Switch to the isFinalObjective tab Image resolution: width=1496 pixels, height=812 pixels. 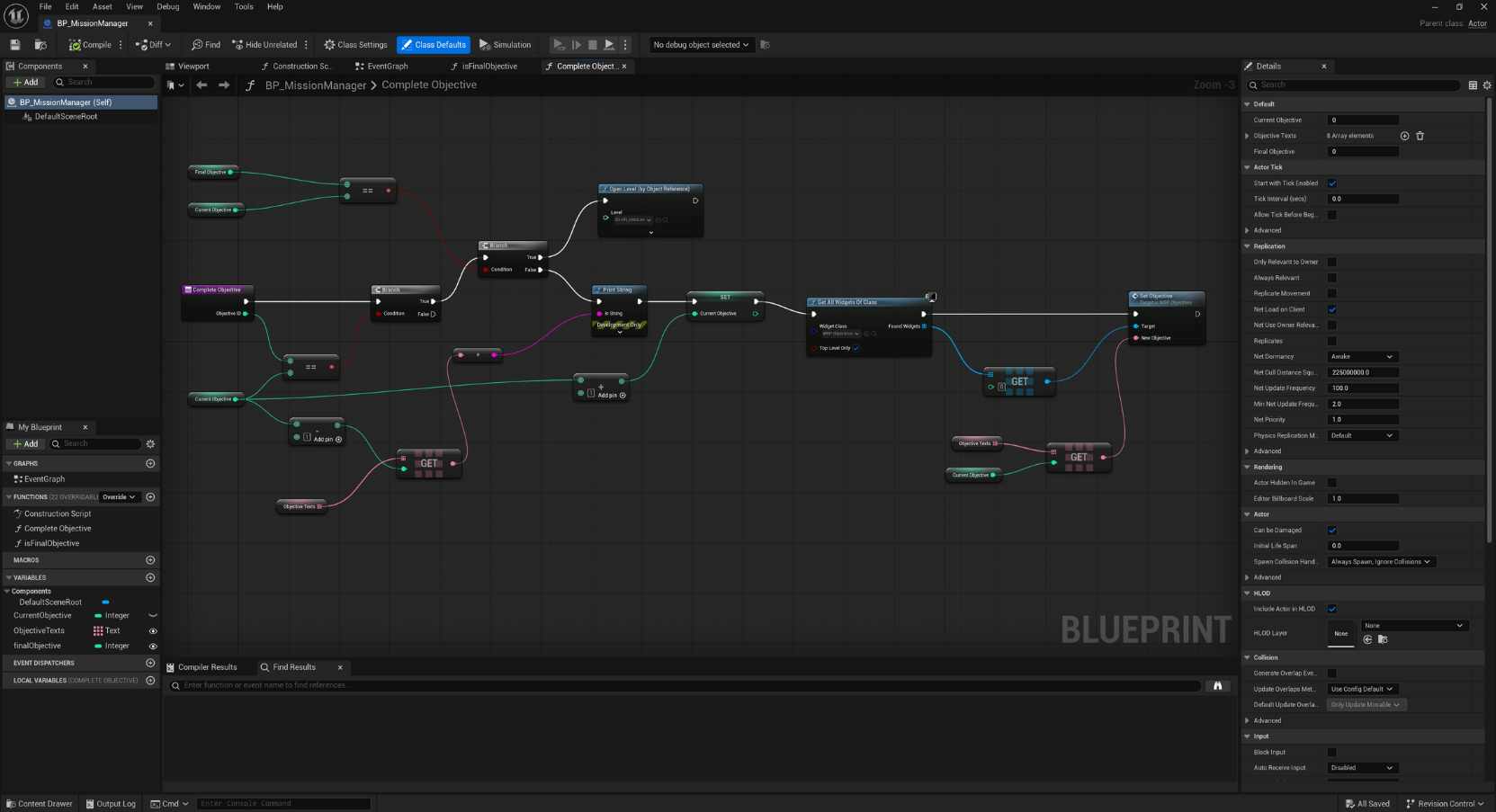tap(489, 67)
